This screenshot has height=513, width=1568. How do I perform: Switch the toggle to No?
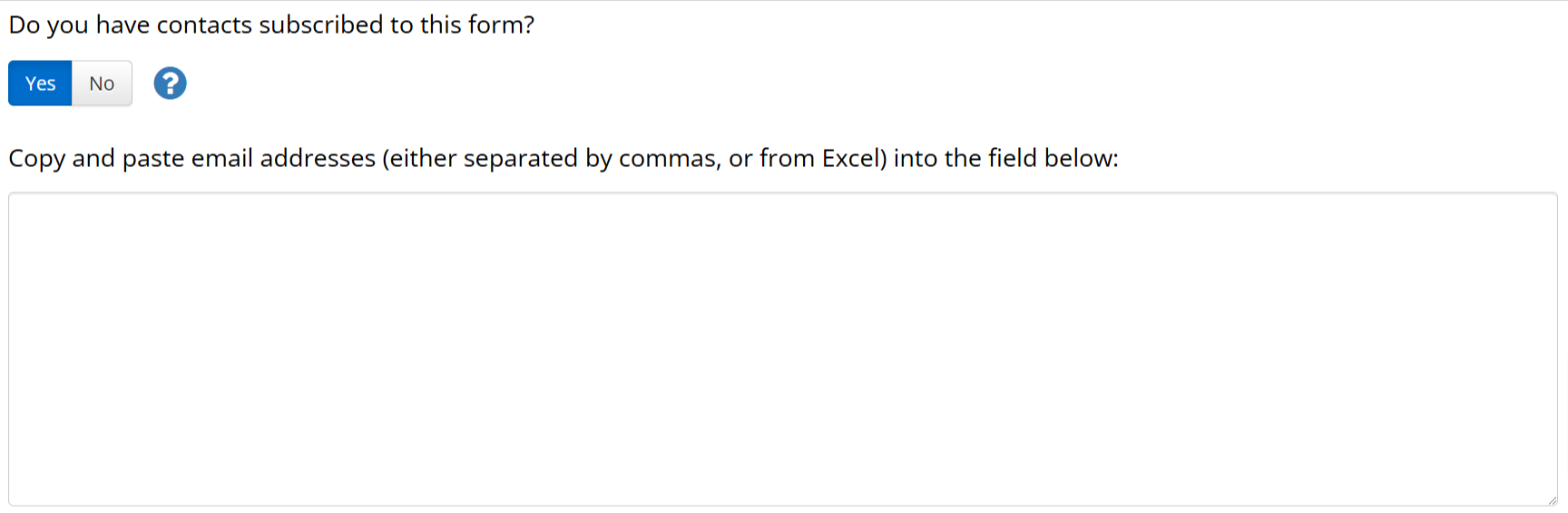coord(102,84)
